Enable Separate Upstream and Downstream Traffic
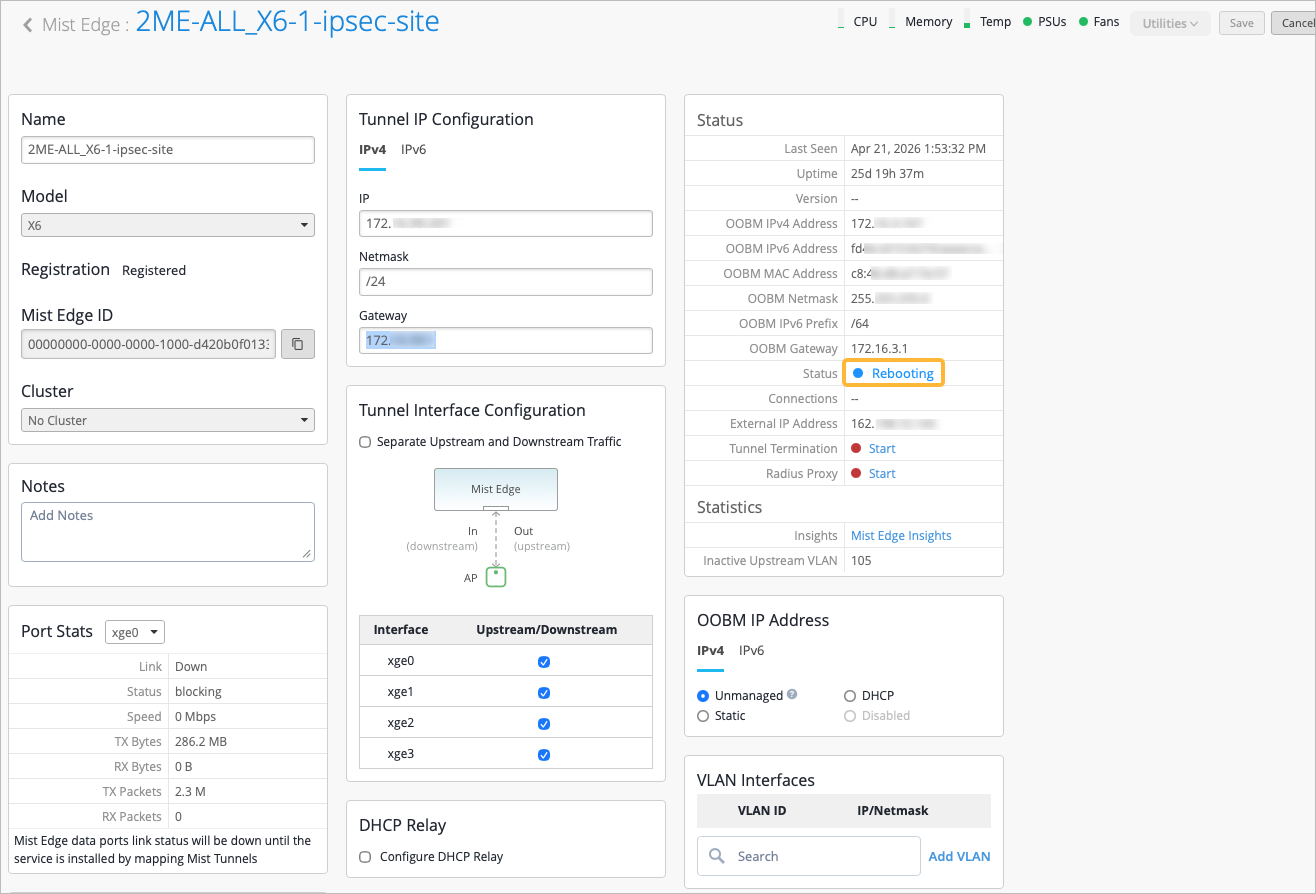The height and width of the screenshot is (894, 1316). 365,442
